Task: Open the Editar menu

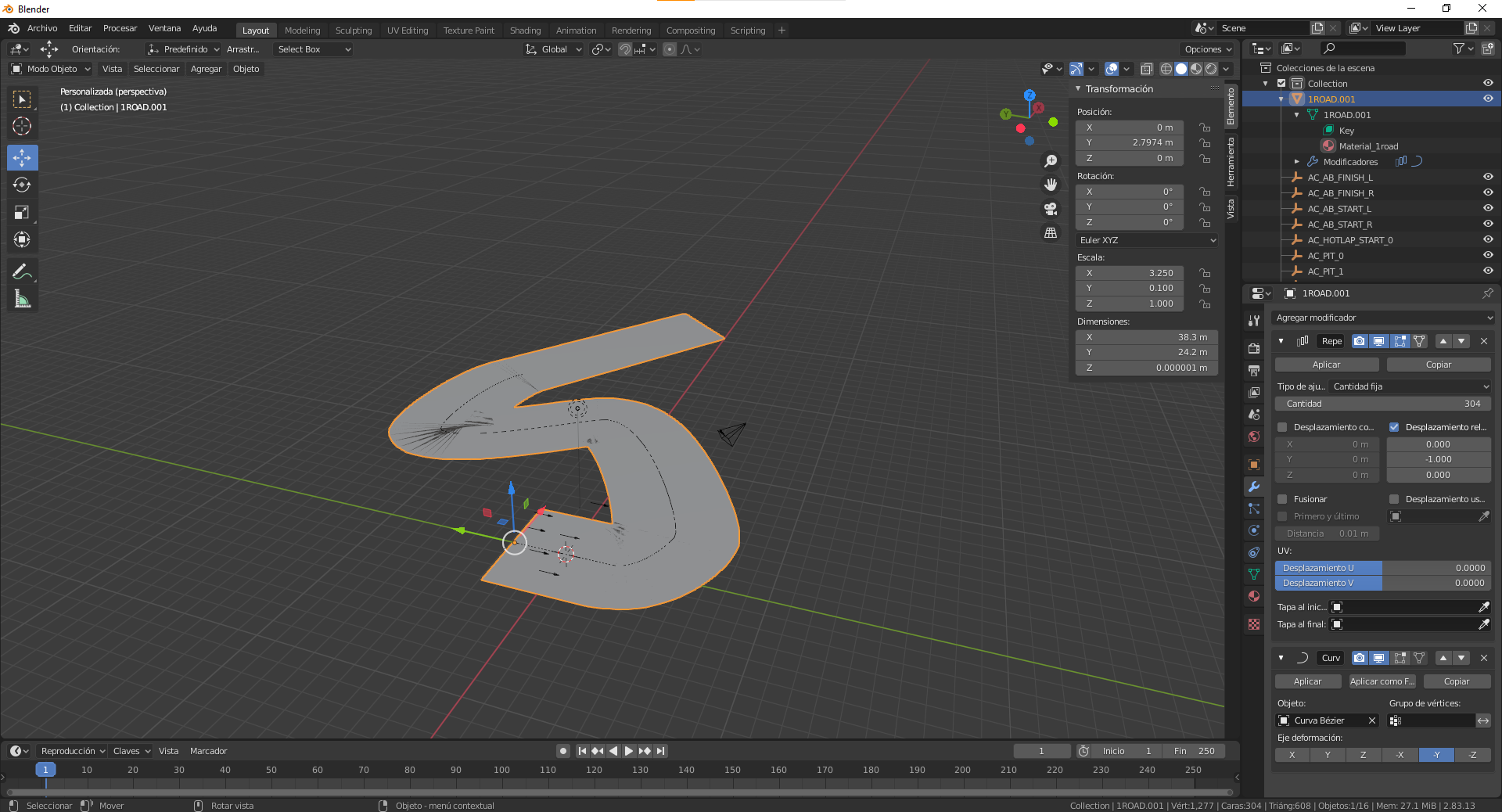Action: (x=80, y=28)
